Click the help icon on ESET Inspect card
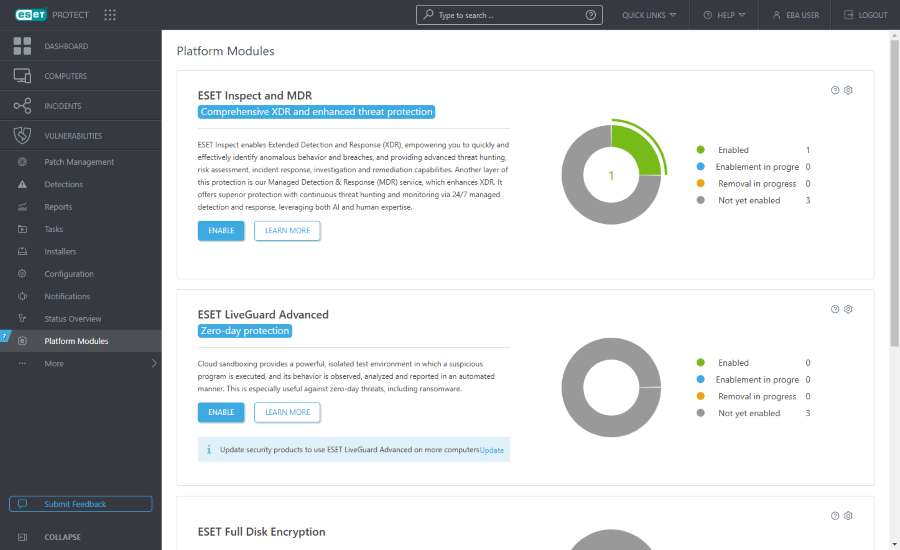 click(835, 90)
